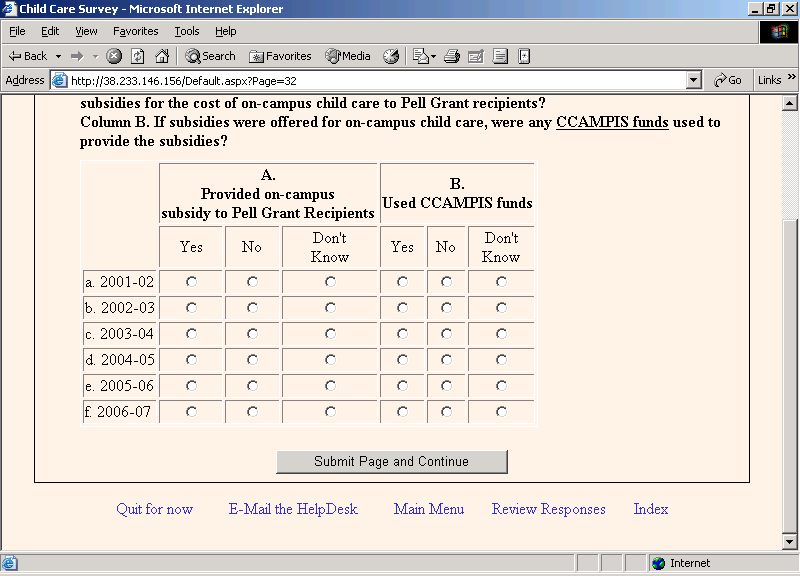The image size is (800, 576).
Task: Select Don't Know for 2006-07 column B
Action: 502,412
